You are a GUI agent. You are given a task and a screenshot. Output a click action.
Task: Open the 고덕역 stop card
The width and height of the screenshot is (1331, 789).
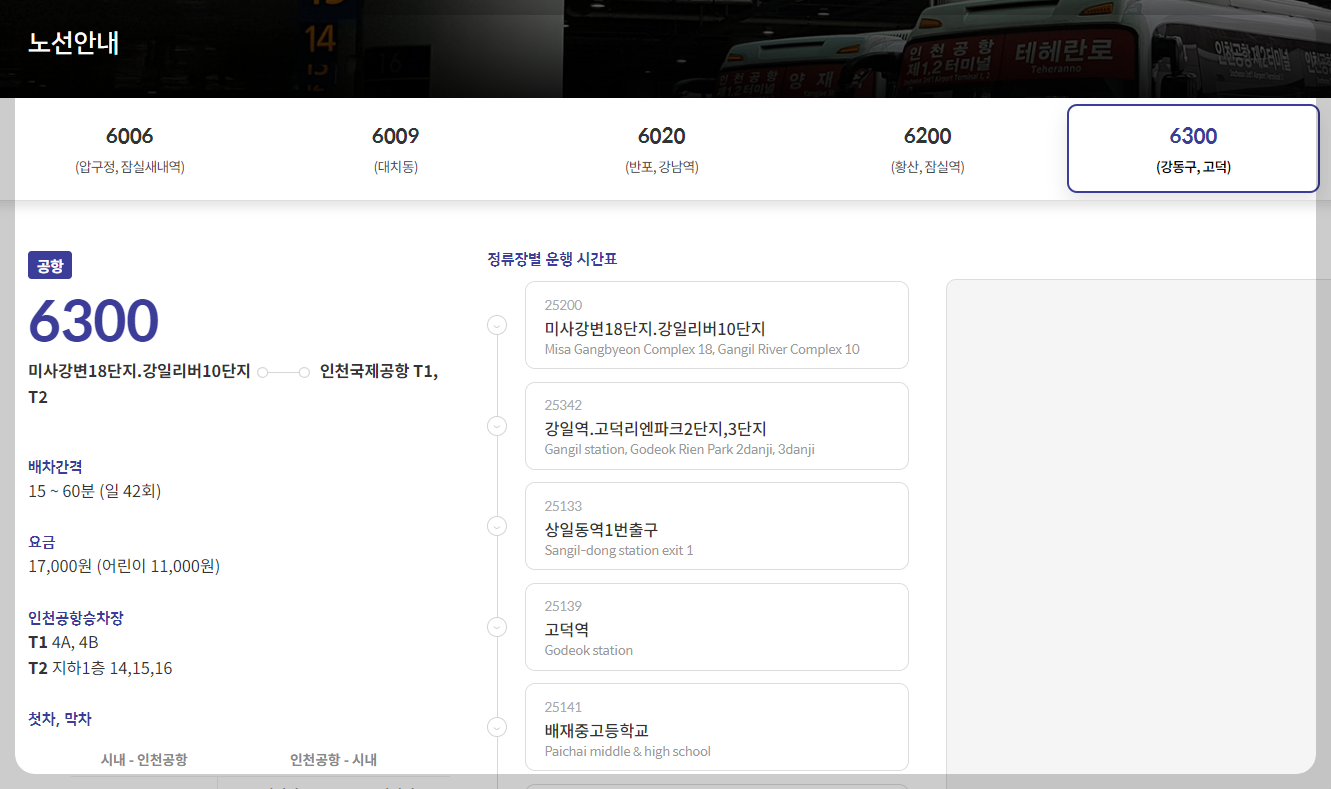pyautogui.click(x=716, y=627)
